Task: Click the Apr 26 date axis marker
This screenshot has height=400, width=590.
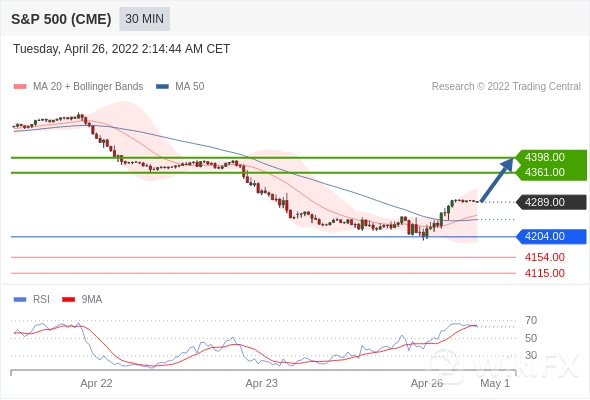Action: click(427, 383)
